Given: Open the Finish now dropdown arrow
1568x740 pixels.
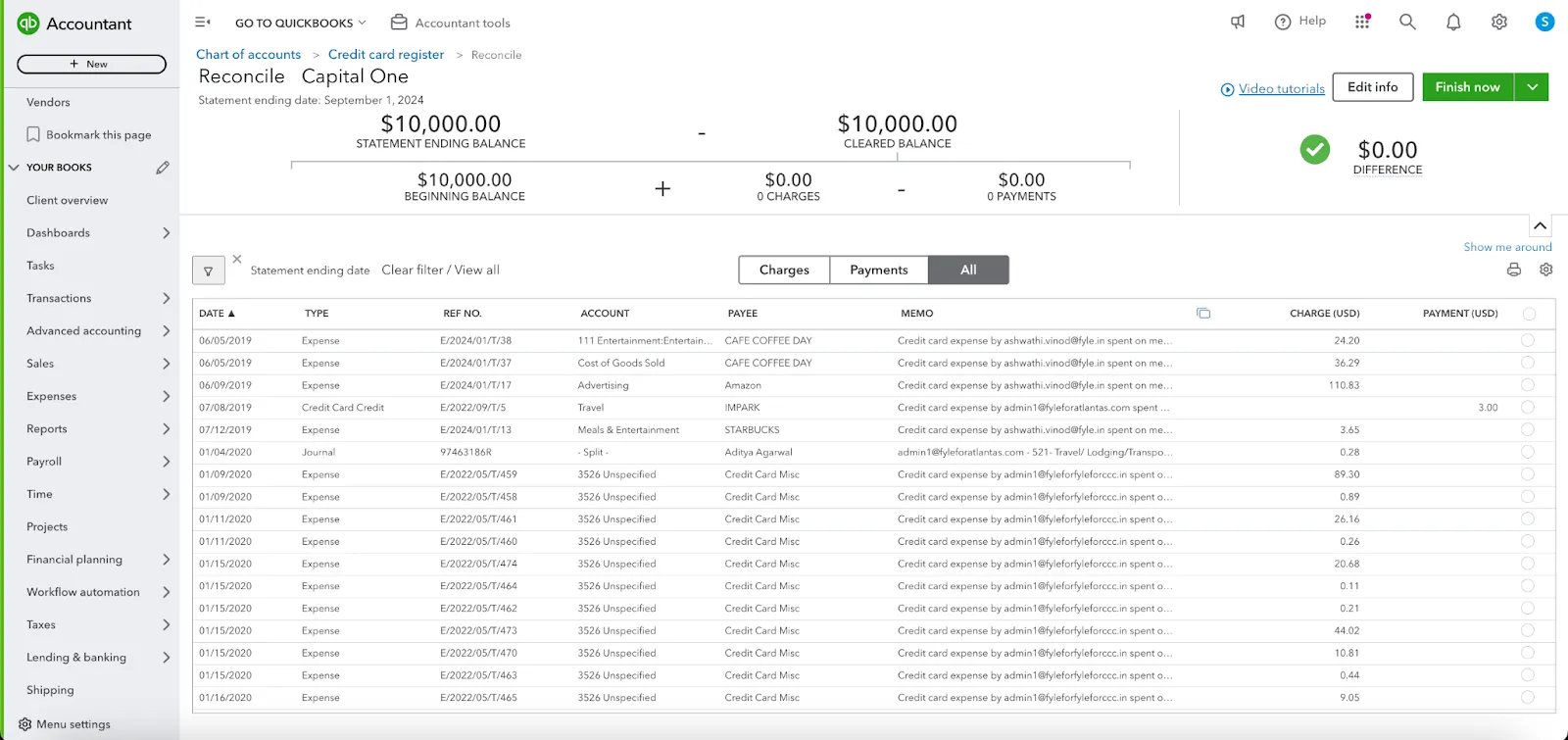Looking at the screenshot, I should [1532, 87].
